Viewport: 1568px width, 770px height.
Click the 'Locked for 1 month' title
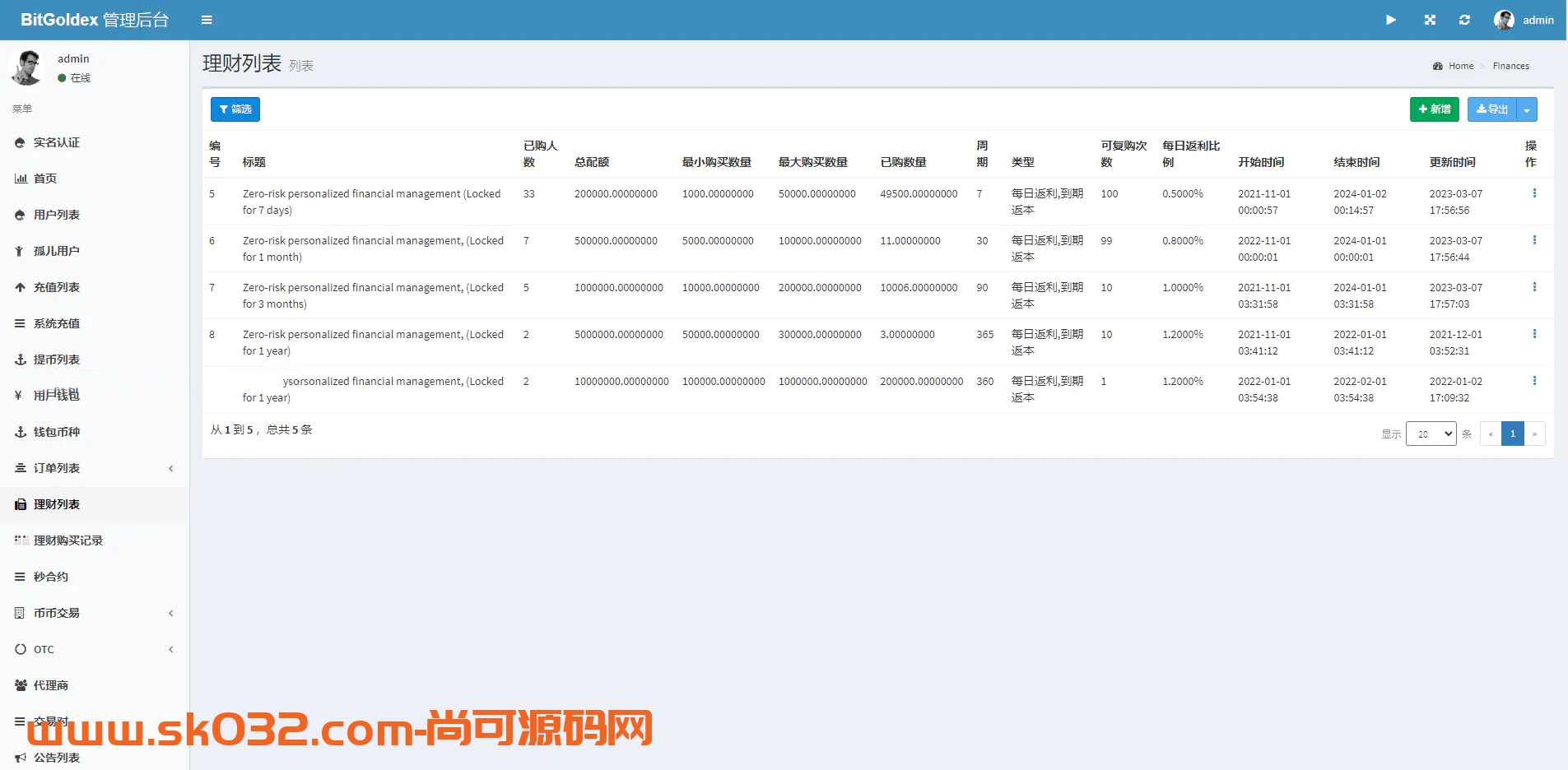click(373, 248)
